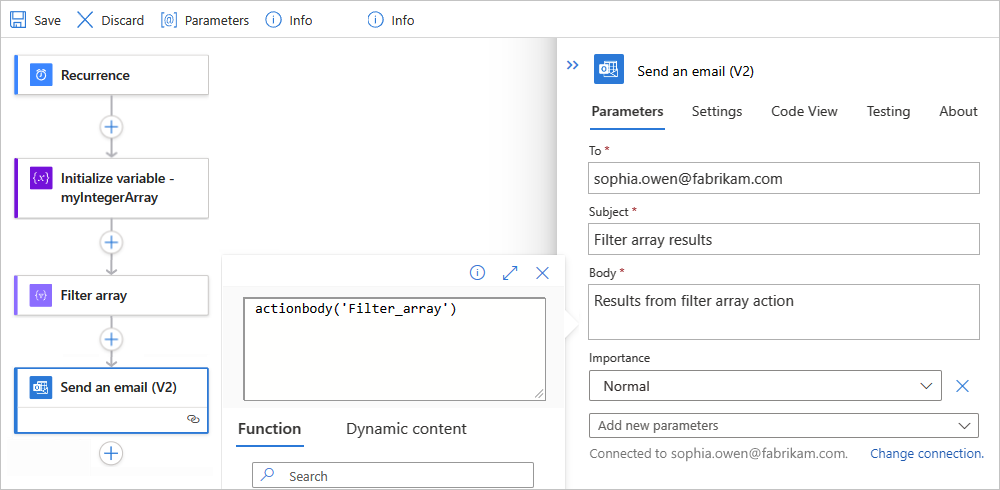Select the Send an email (V2) step
Screen dimensions: 1000x490
click(x=118, y=387)
